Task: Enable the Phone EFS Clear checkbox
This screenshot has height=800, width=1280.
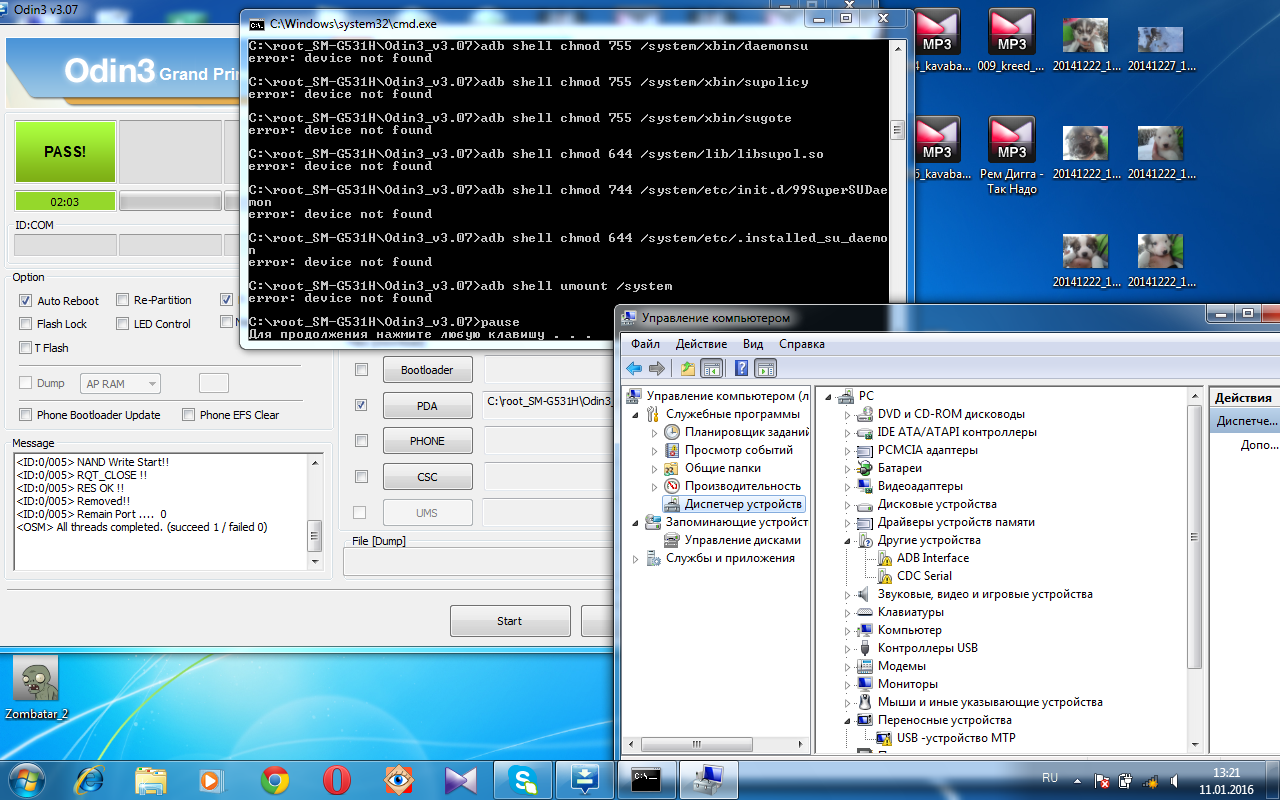Action: click(x=188, y=415)
